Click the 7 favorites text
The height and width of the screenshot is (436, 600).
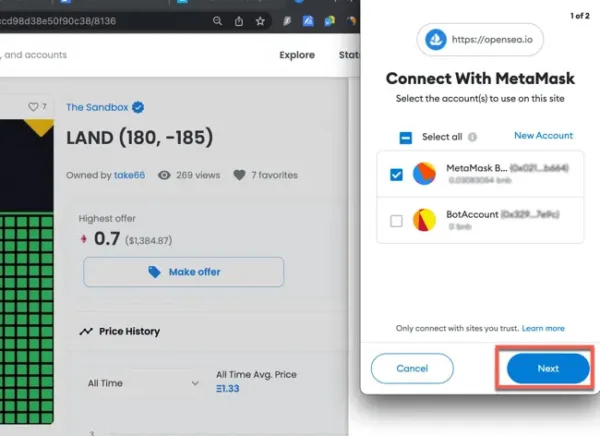point(274,175)
